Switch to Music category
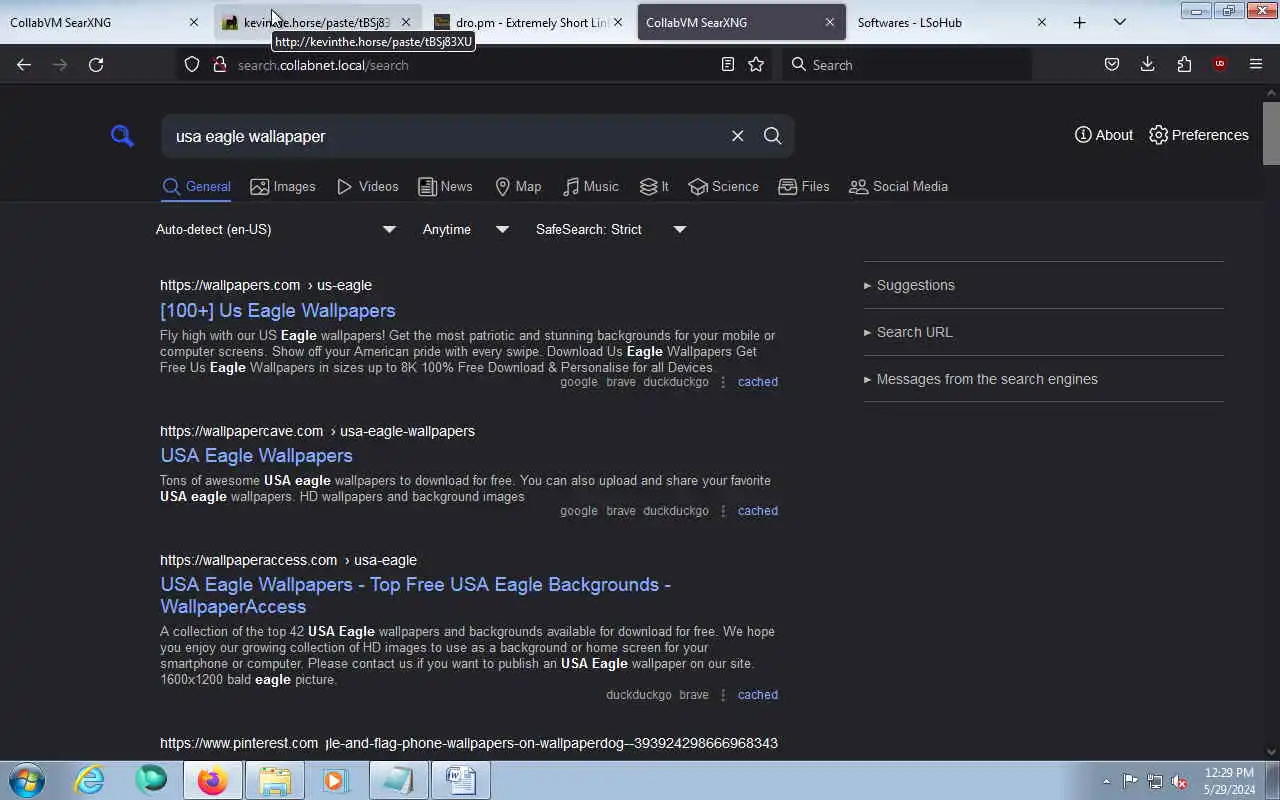Viewport: 1280px width, 800px height. coord(591,186)
